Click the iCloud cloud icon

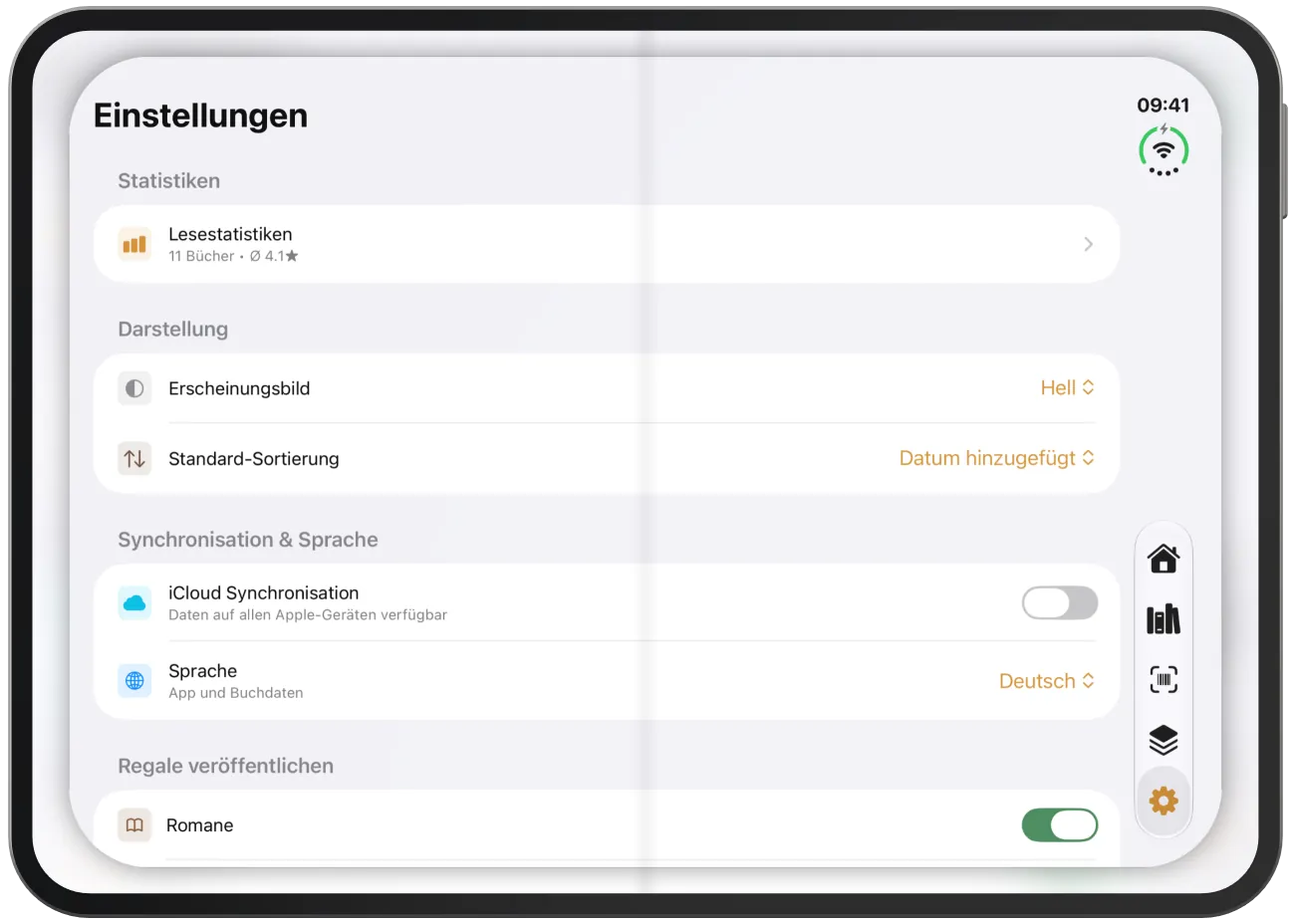click(x=134, y=602)
